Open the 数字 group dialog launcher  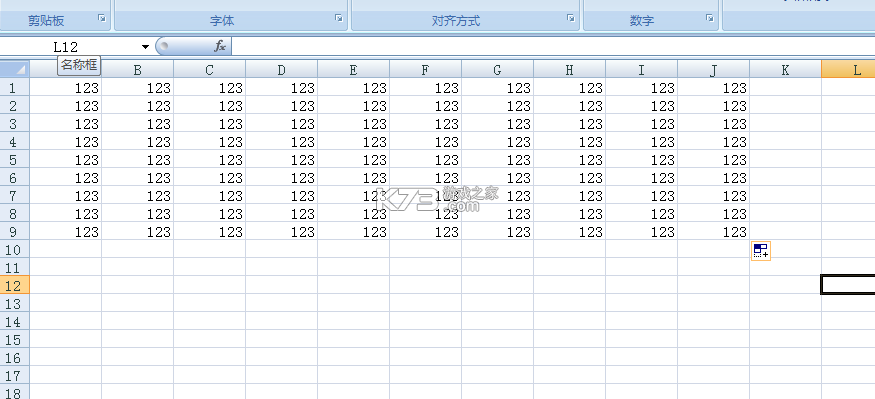click(709, 18)
